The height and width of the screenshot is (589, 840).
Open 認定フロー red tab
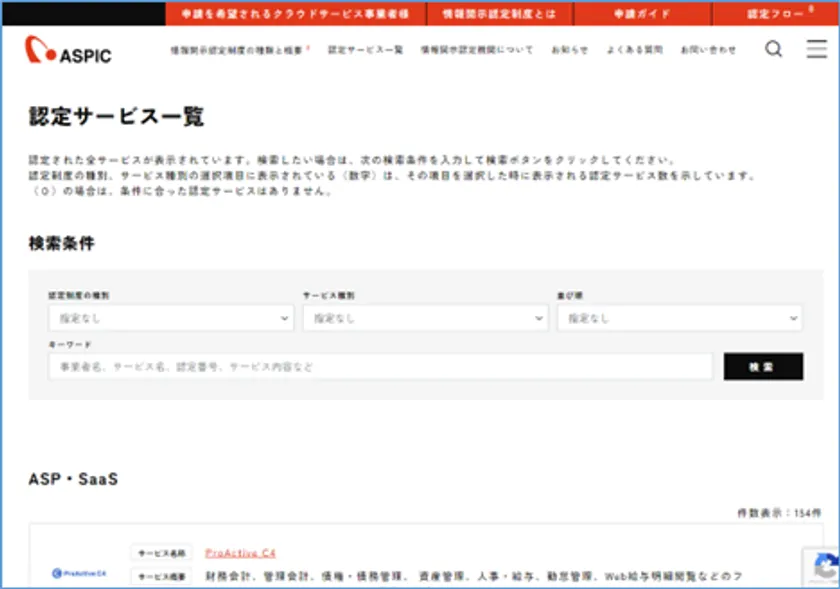[x=775, y=13]
